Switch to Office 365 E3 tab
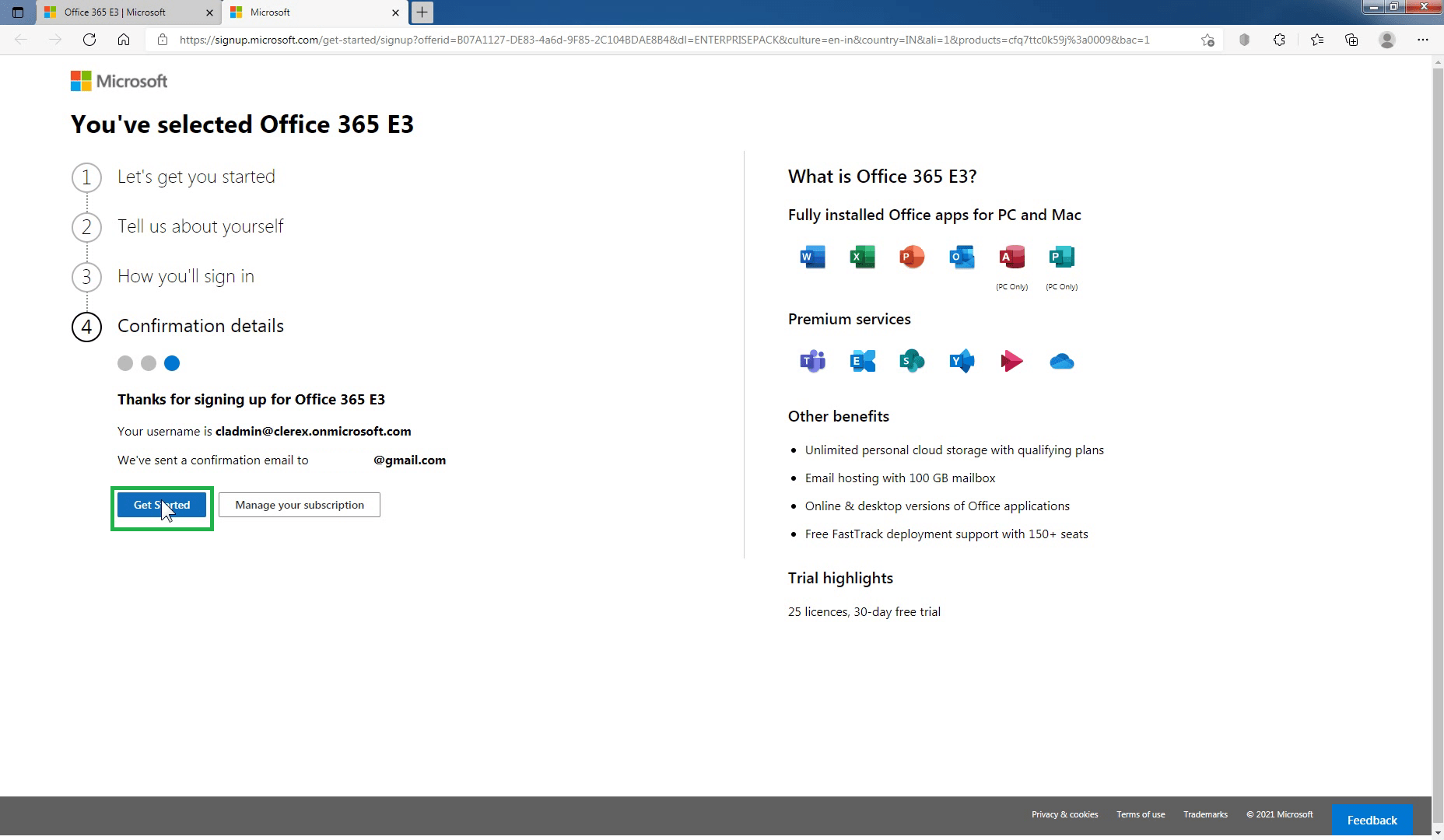 (x=128, y=12)
